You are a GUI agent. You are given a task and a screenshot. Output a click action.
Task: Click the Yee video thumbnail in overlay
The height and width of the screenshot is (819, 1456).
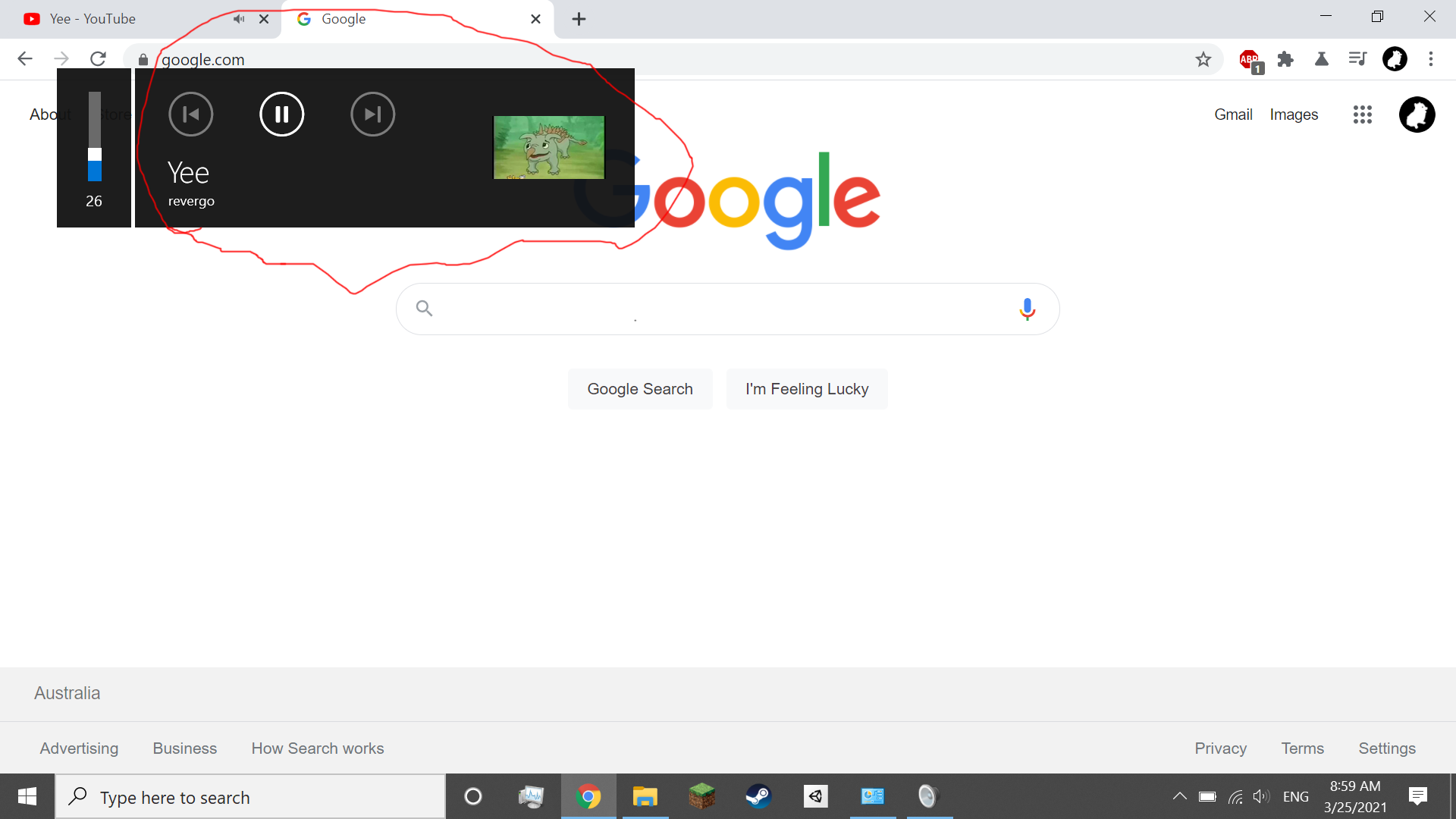(x=549, y=147)
